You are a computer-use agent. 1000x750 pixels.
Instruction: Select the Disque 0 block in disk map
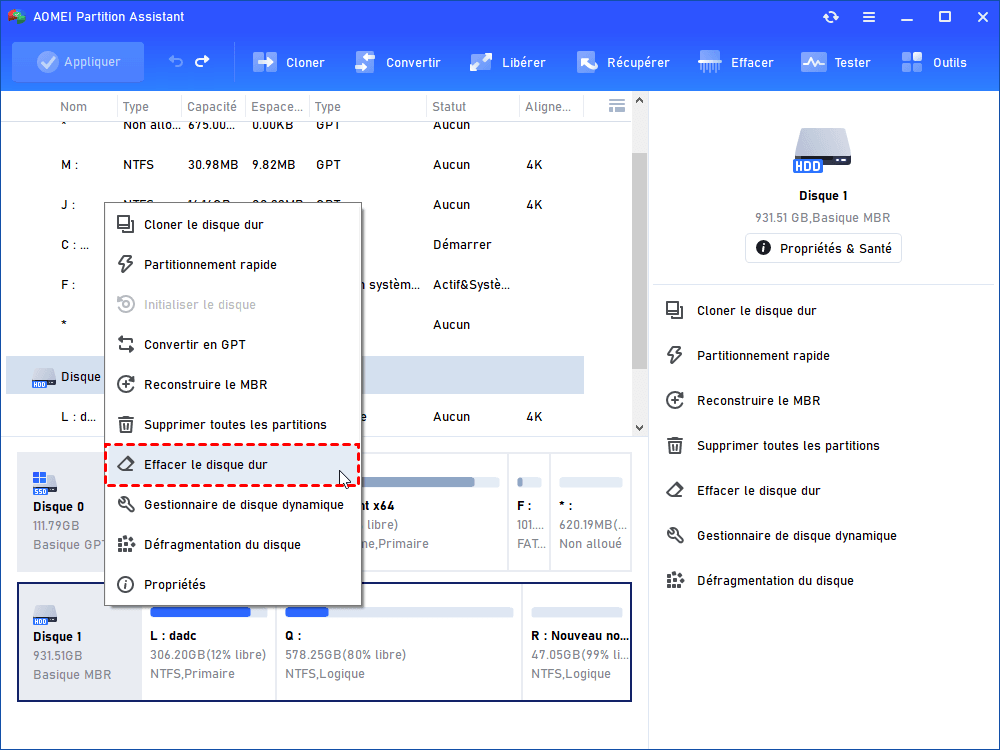tap(61, 512)
